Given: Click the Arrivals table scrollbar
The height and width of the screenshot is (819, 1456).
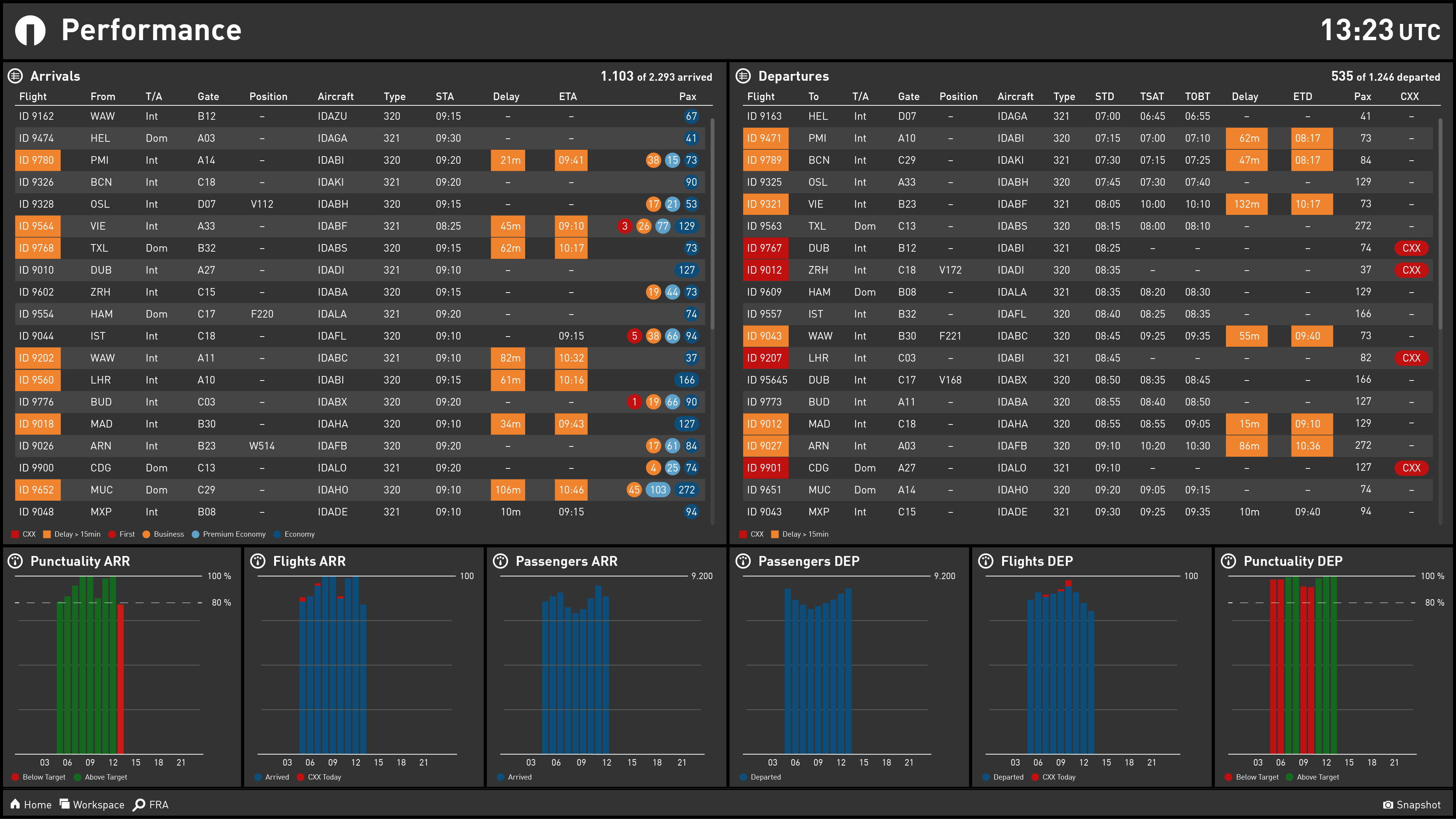Looking at the screenshot, I should pos(712,224).
